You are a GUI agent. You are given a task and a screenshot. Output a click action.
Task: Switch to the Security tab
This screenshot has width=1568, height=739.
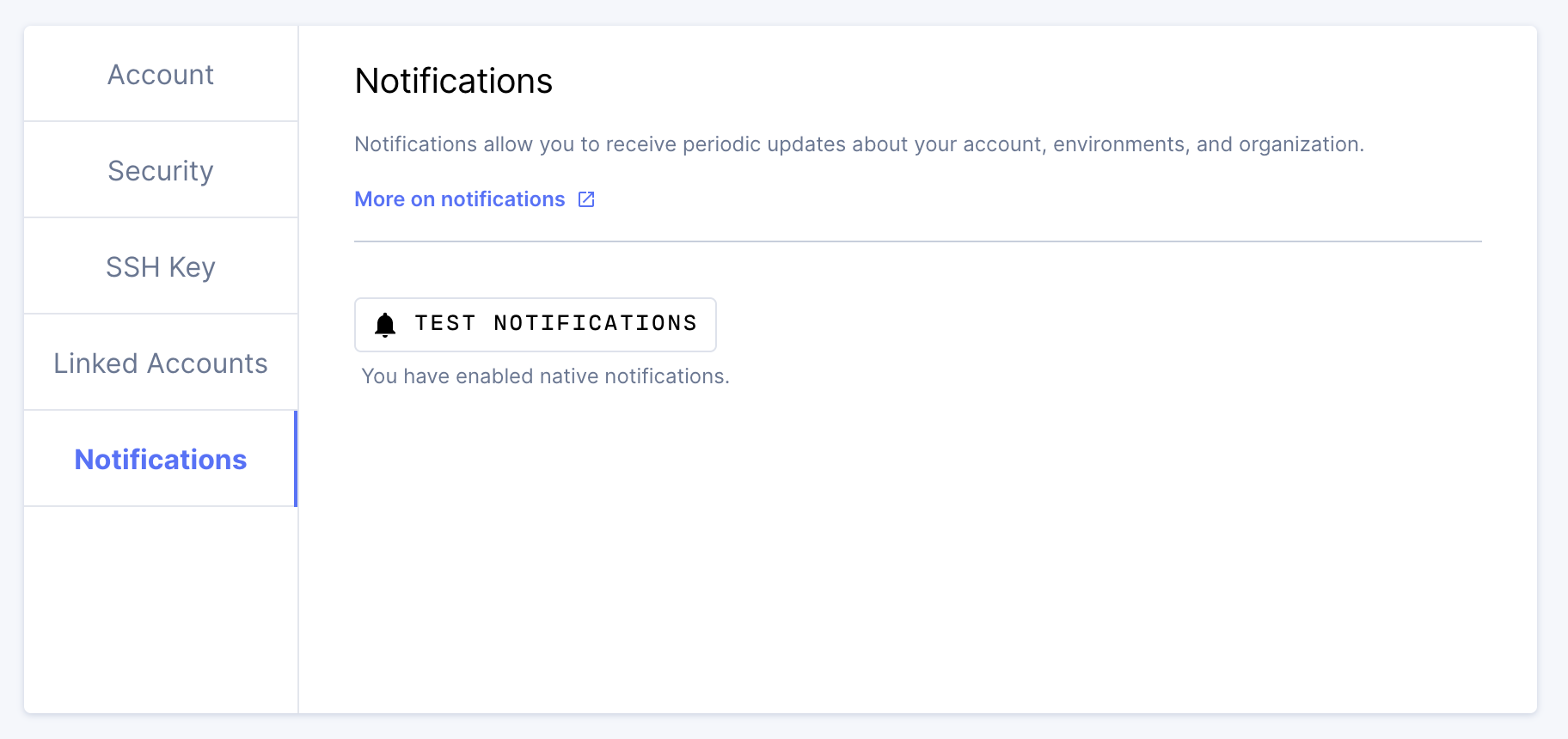(x=161, y=171)
